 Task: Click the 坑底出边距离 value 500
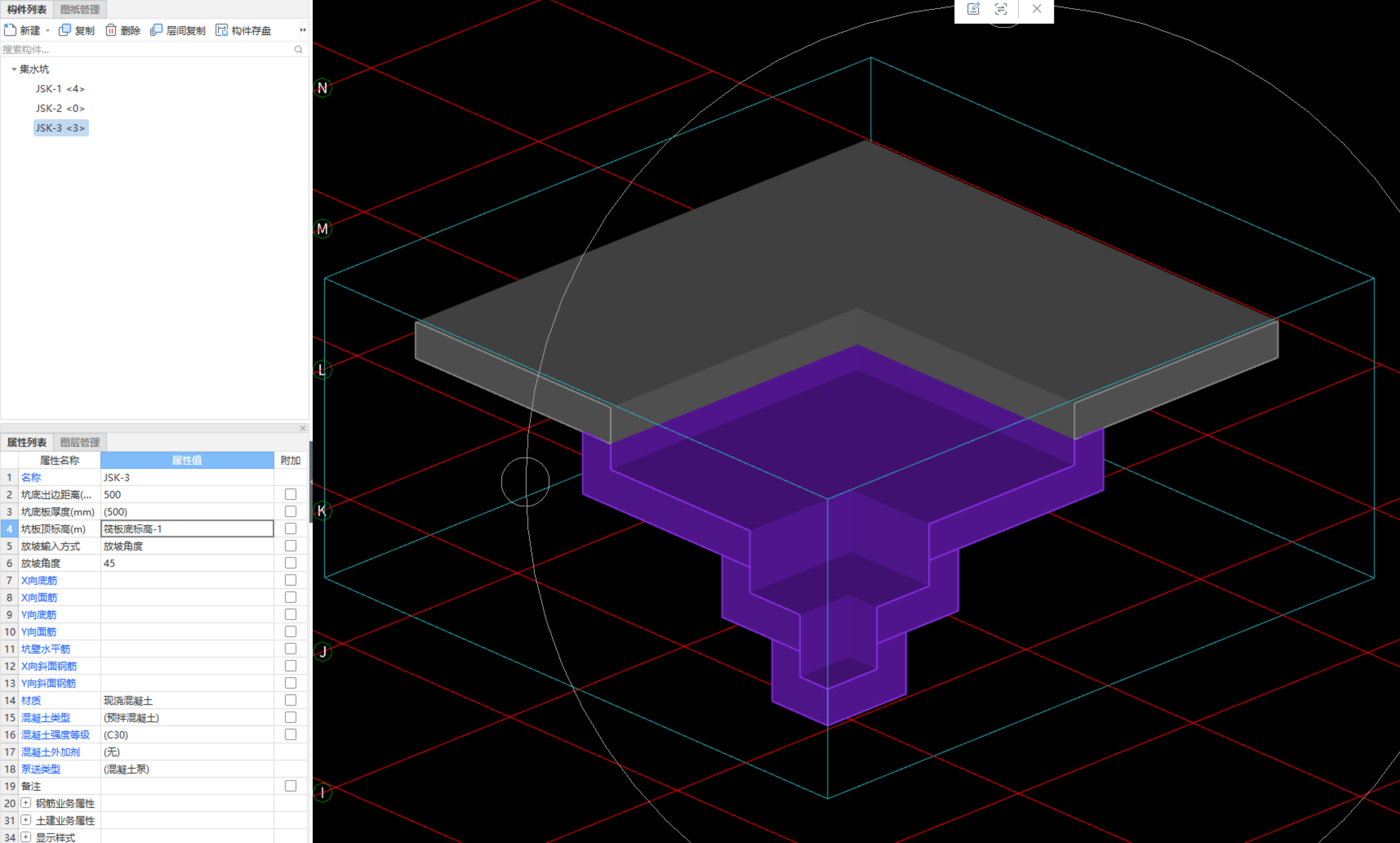tap(187, 494)
